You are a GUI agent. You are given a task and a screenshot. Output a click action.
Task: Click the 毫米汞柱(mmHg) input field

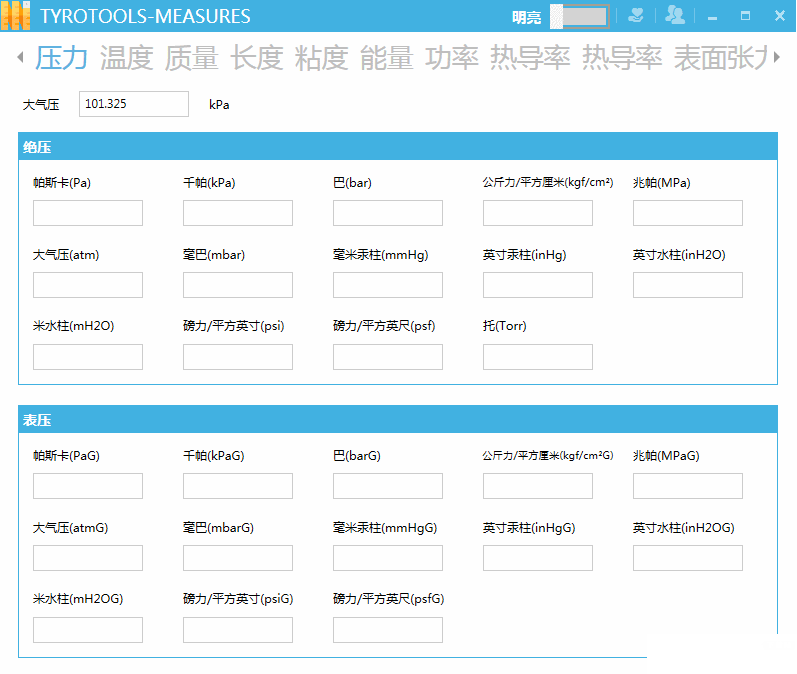tap(388, 285)
